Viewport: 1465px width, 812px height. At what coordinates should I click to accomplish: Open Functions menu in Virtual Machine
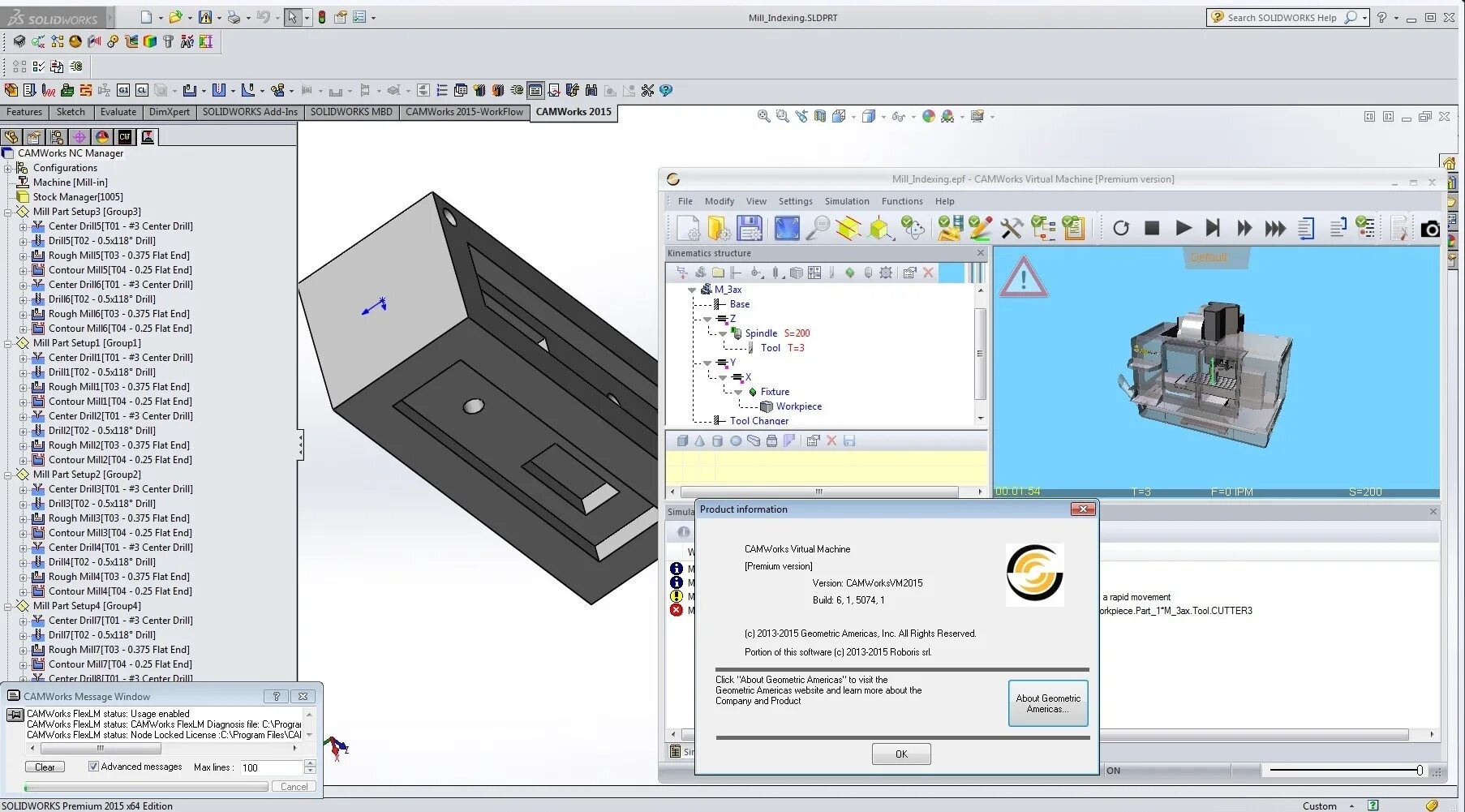902,201
